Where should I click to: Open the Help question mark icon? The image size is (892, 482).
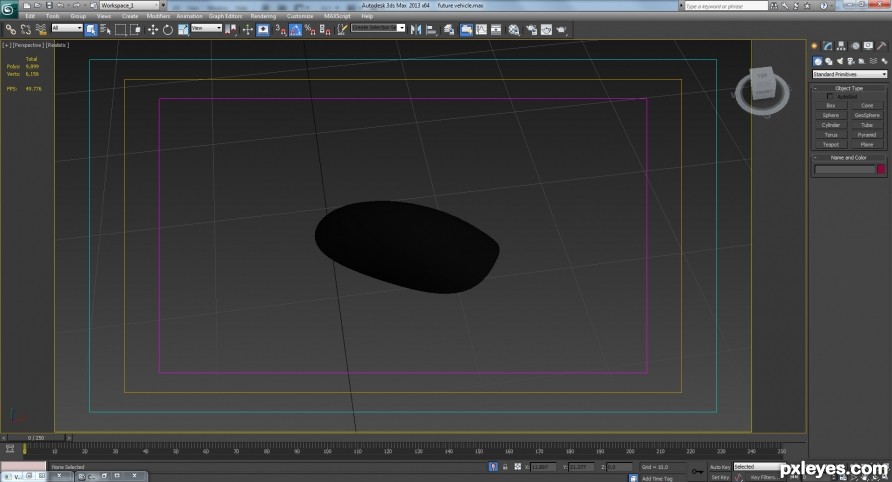click(824, 6)
